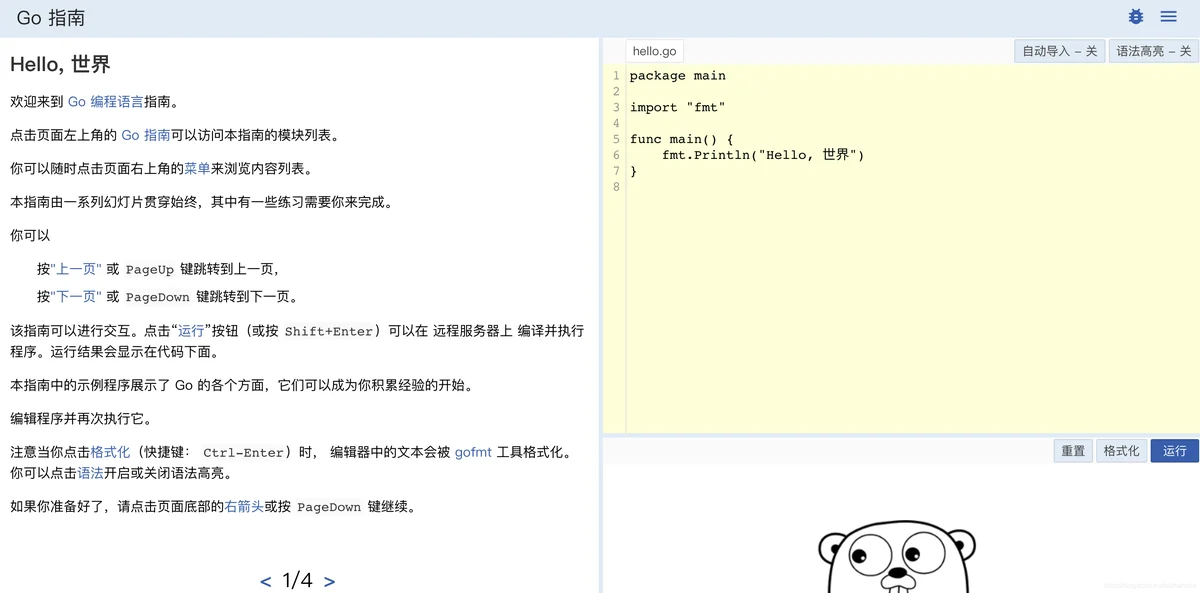Go to previous slide with left arrow

click(x=265, y=581)
